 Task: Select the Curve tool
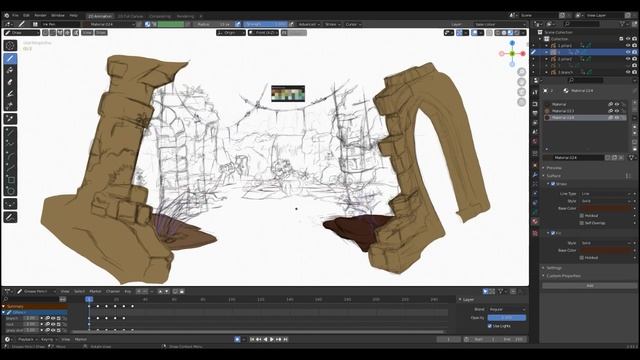point(10,168)
